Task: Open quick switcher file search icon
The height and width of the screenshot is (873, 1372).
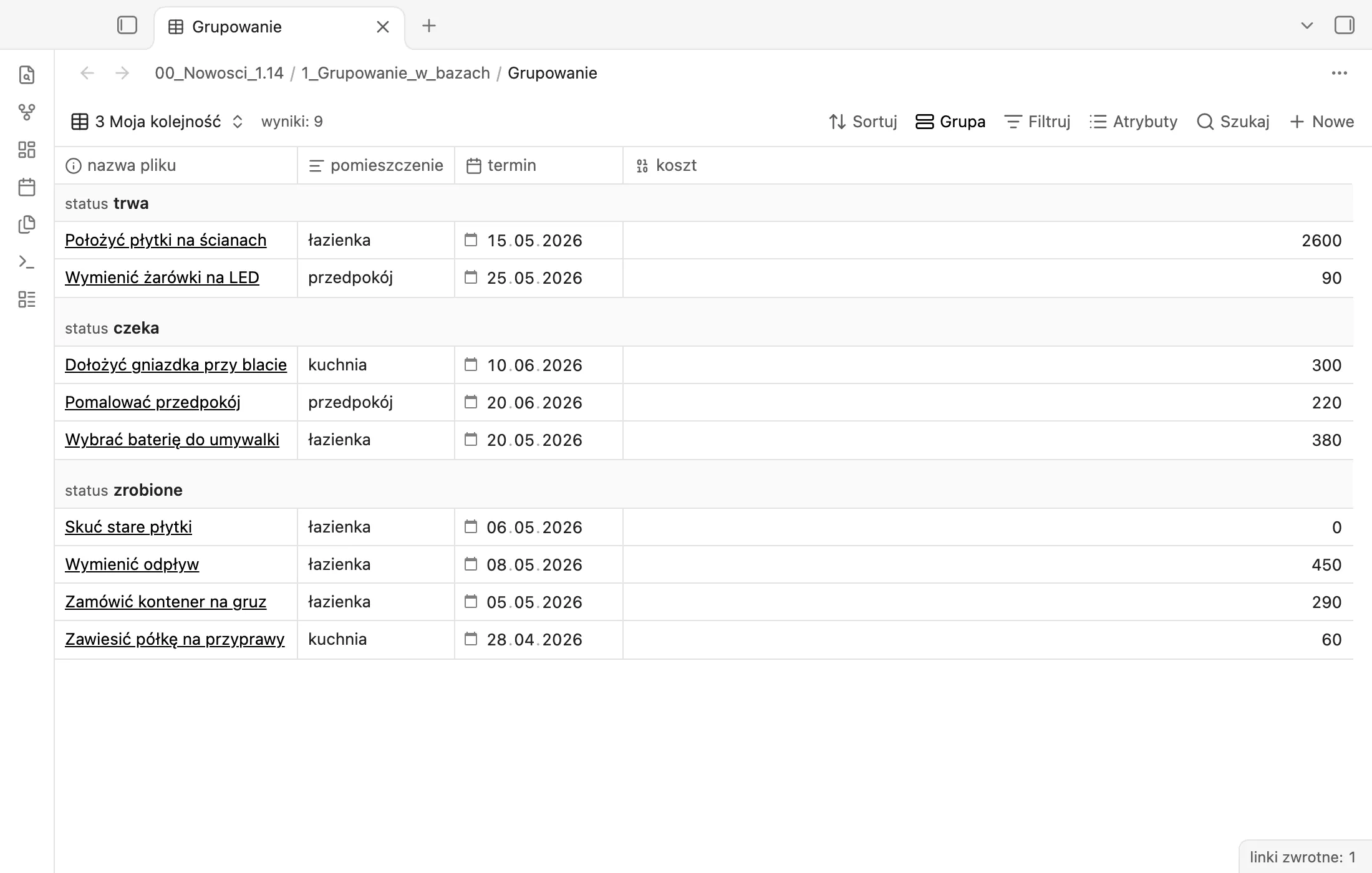Action: pos(27,75)
